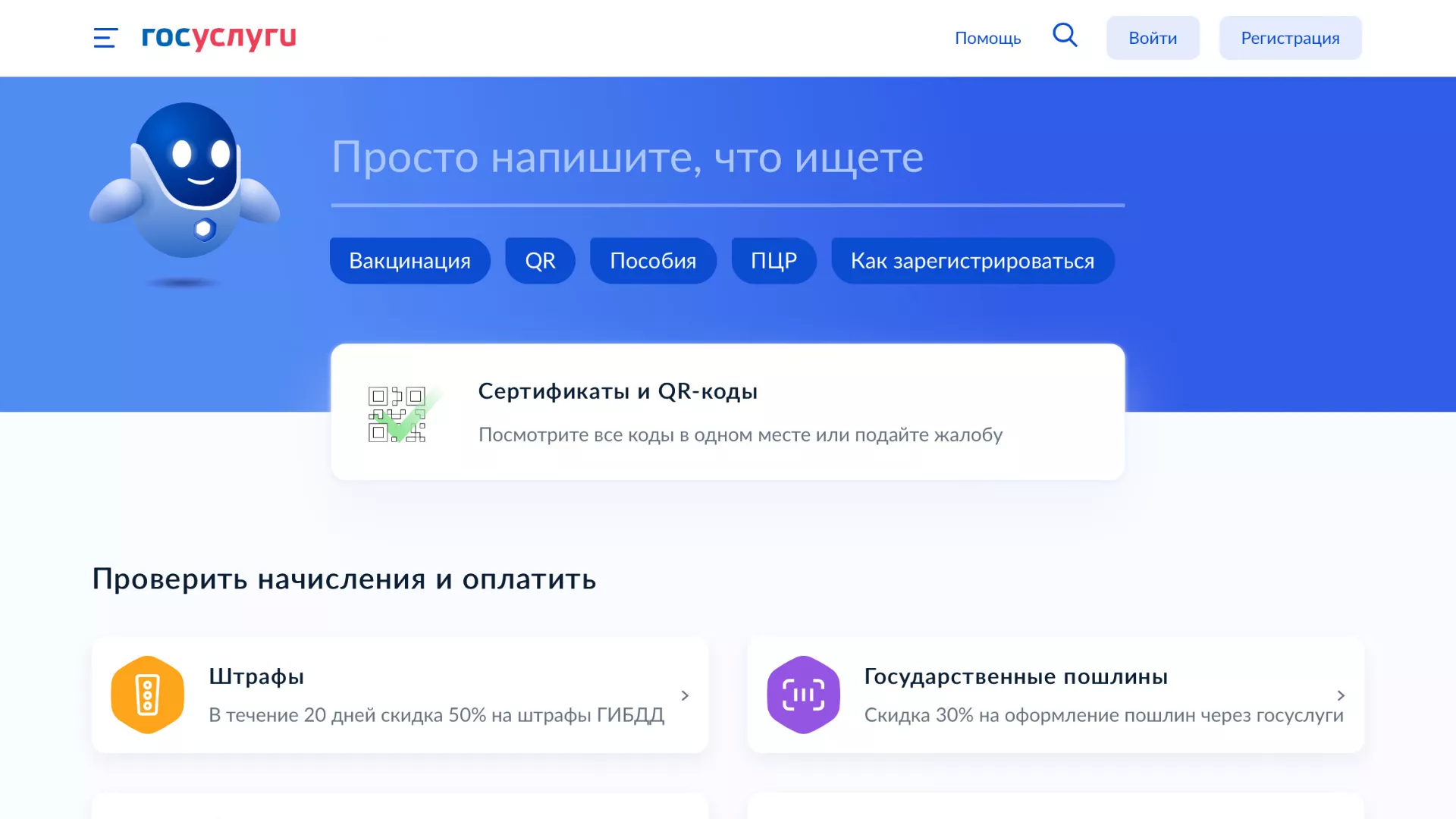This screenshot has width=1456, height=819.
Task: Open Как зарегистрироваться chip
Action: click(973, 260)
